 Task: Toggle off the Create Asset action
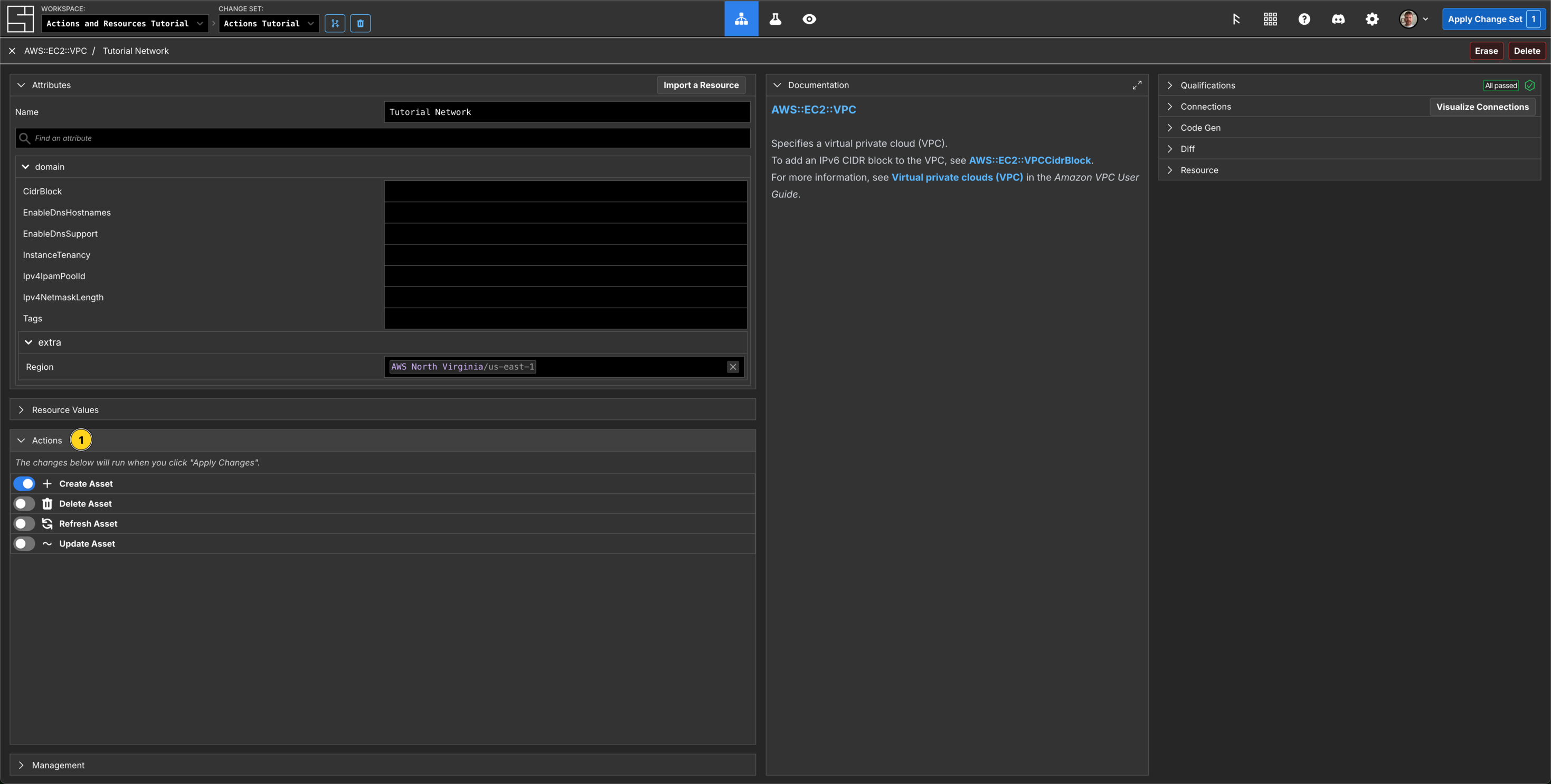tap(24, 484)
